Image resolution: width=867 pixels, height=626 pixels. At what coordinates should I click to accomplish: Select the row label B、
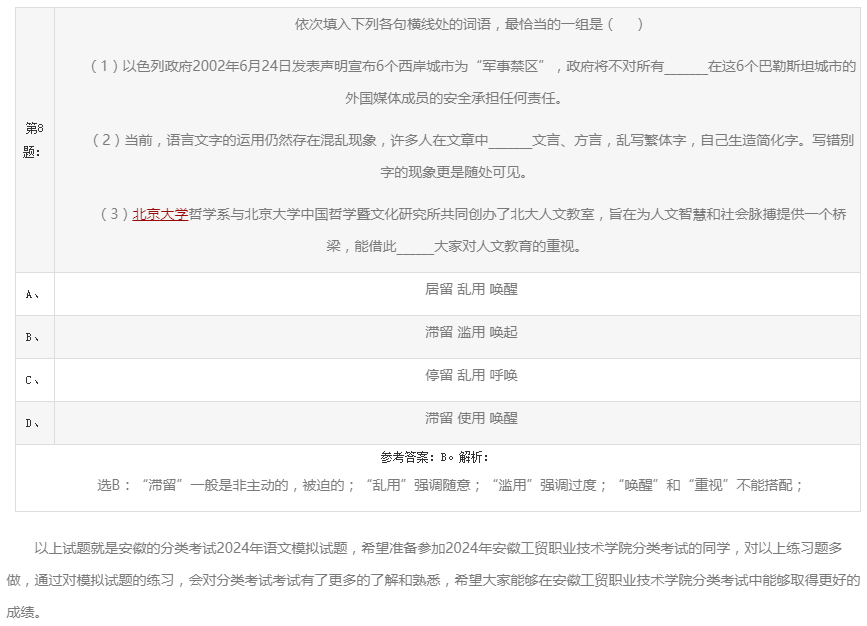point(32,336)
